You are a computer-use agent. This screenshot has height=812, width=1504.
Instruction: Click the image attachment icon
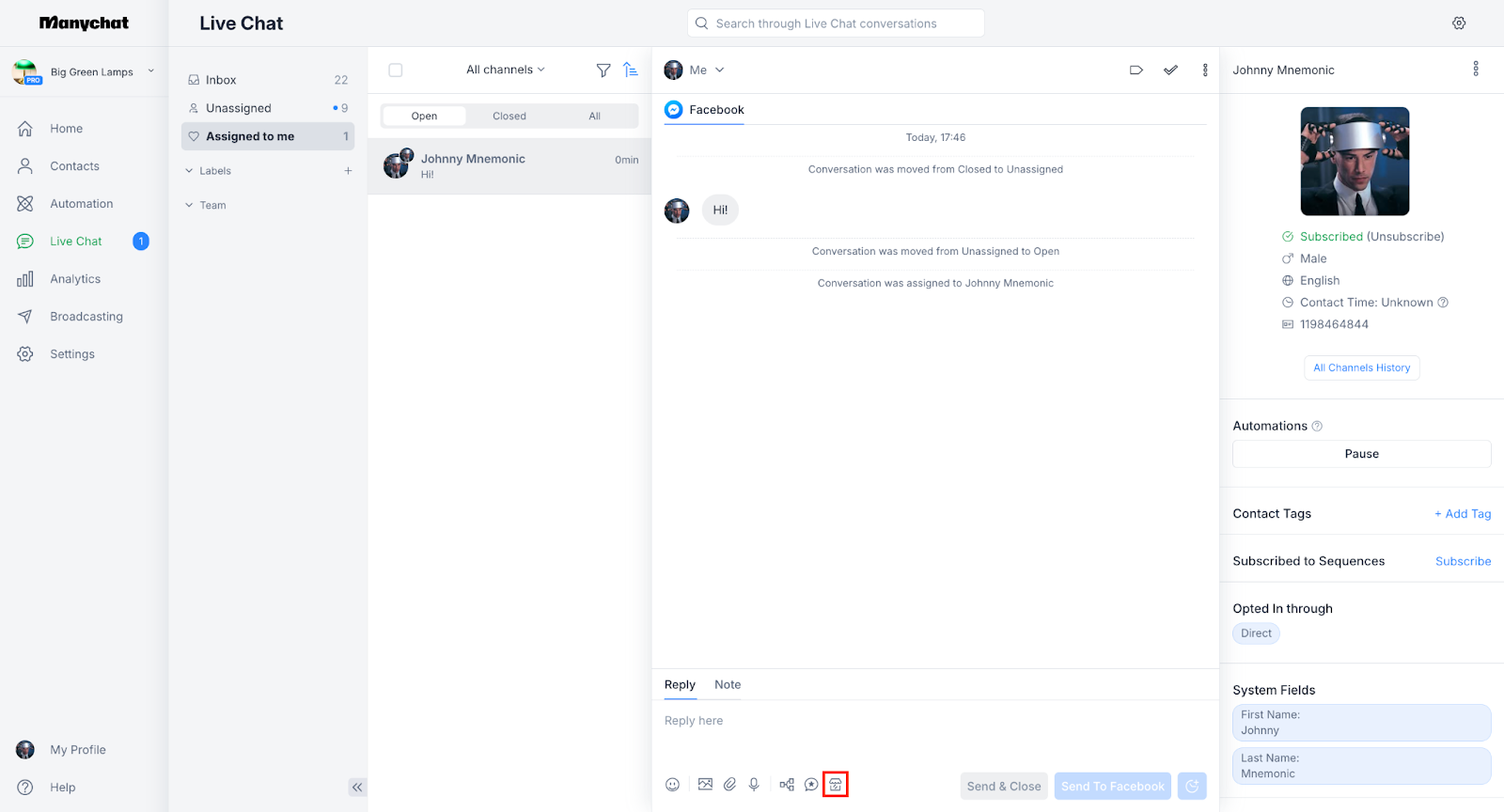(705, 785)
